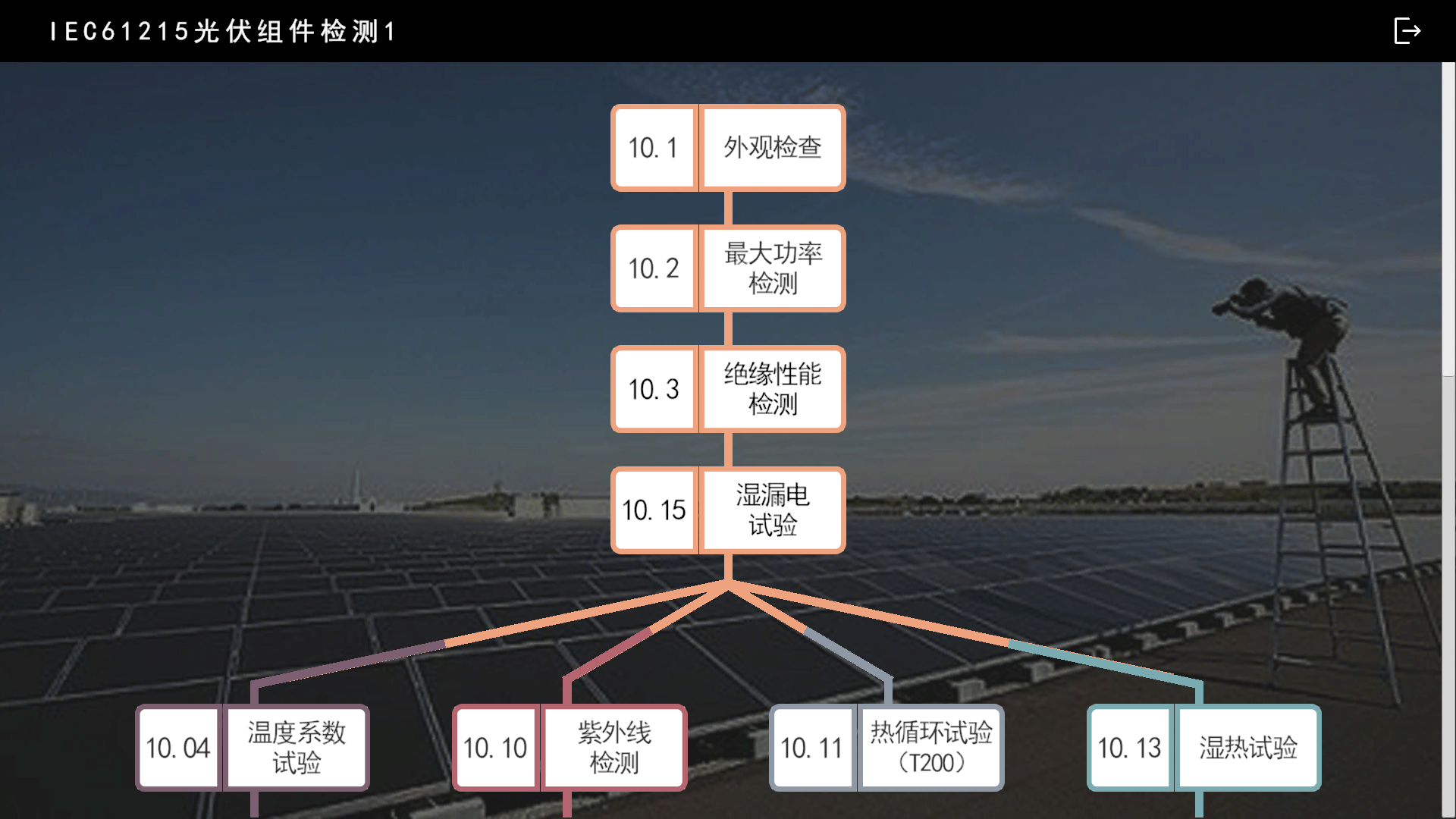Open the 紫外线检测 box
Image resolution: width=1456 pixels, height=819 pixels.
(613, 748)
